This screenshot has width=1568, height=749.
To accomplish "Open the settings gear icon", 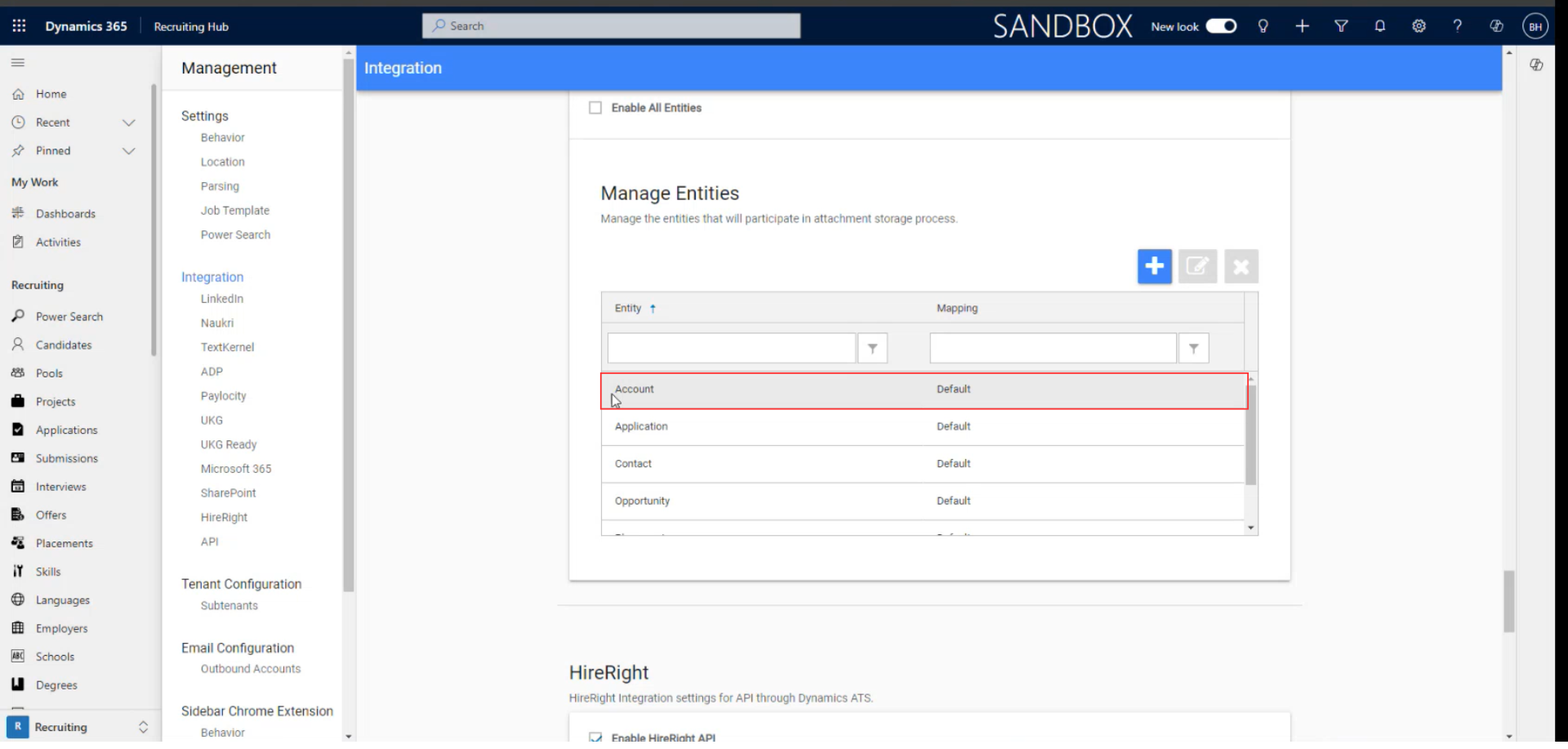I will click(x=1419, y=26).
